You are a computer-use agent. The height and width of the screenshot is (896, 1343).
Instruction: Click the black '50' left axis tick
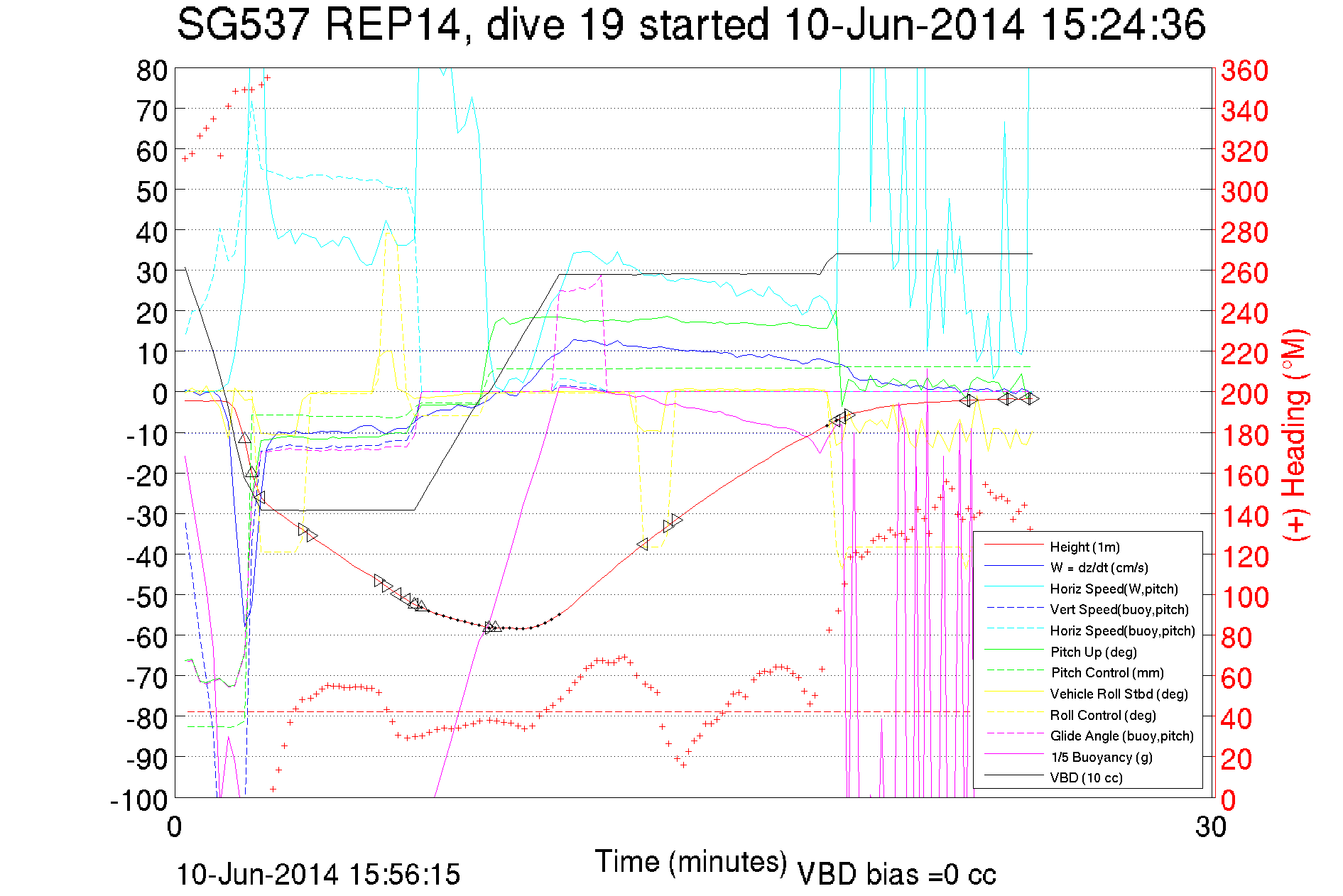pyautogui.click(x=152, y=192)
